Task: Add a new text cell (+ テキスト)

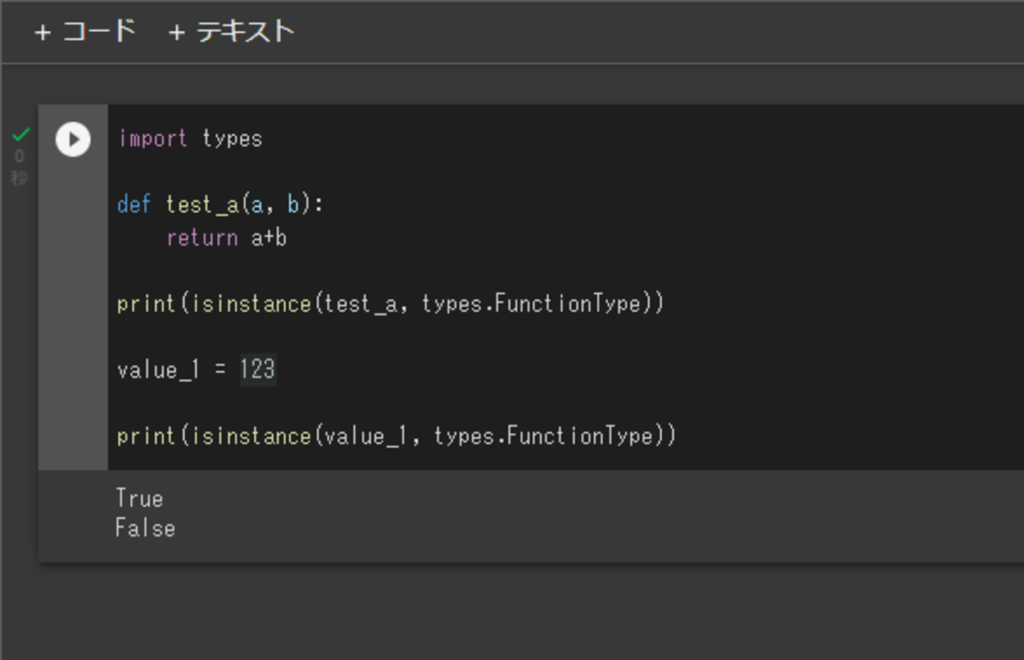Action: (231, 31)
